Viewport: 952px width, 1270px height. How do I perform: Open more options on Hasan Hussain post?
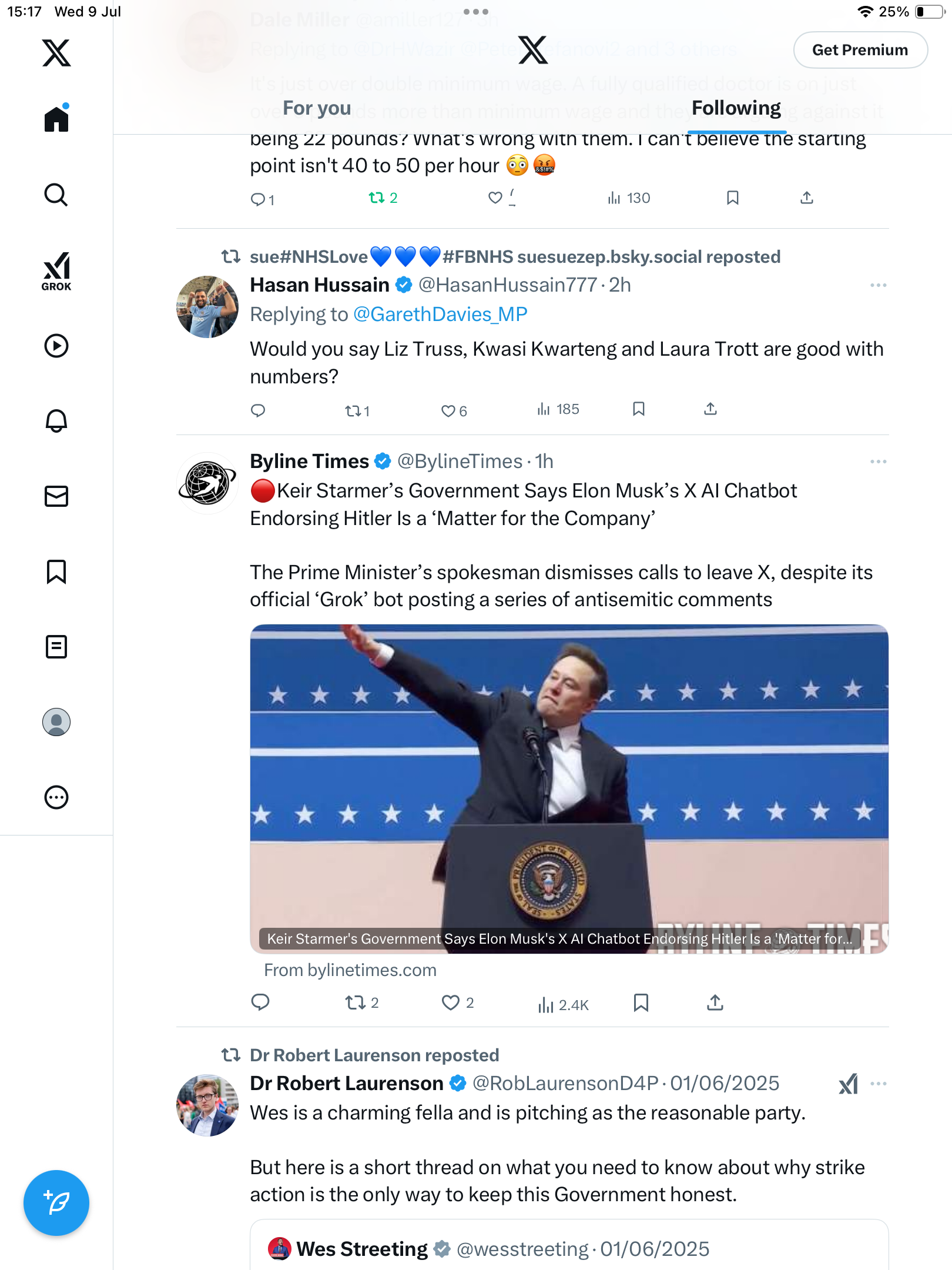point(879,285)
